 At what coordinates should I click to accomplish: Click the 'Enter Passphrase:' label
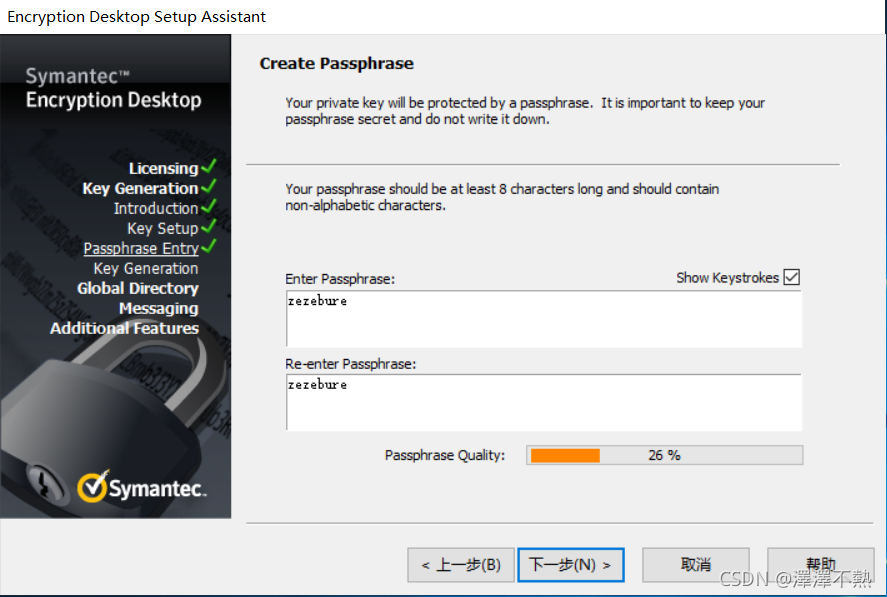340,279
